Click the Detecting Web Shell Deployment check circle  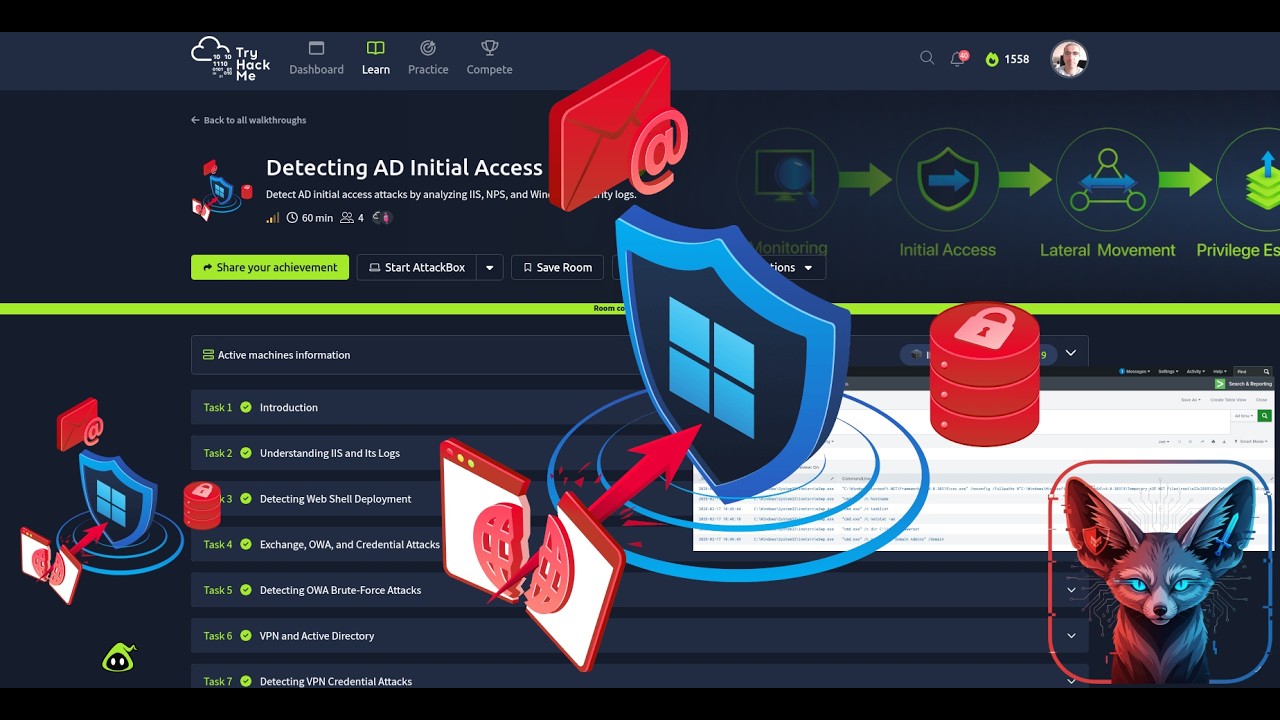tap(246, 499)
